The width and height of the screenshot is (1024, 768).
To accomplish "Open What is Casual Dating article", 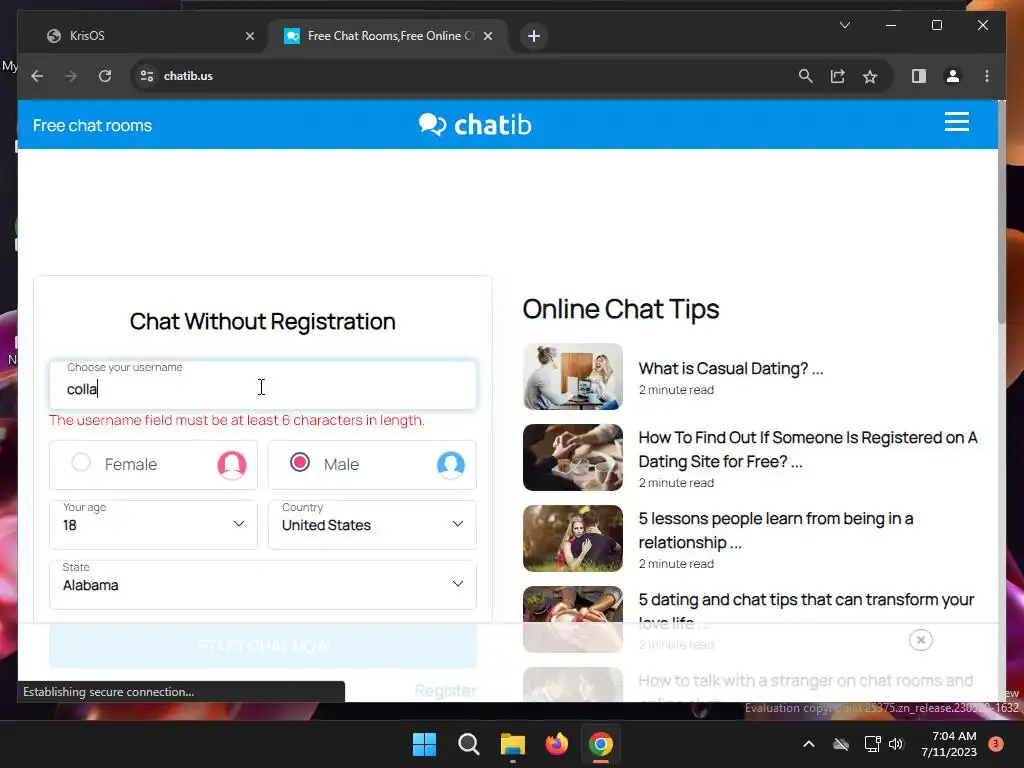I will tap(731, 368).
